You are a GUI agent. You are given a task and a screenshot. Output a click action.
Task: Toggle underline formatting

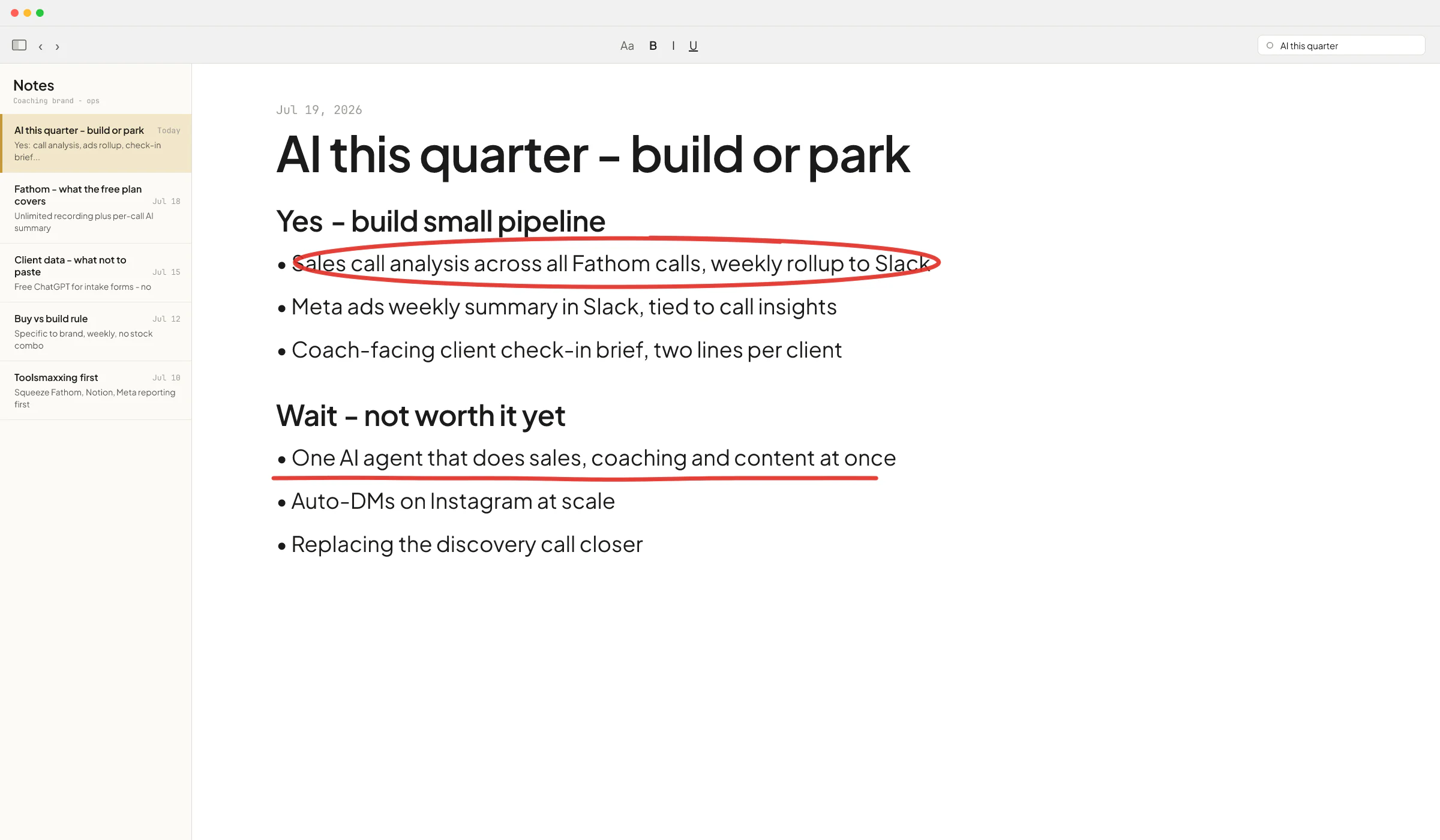point(693,46)
